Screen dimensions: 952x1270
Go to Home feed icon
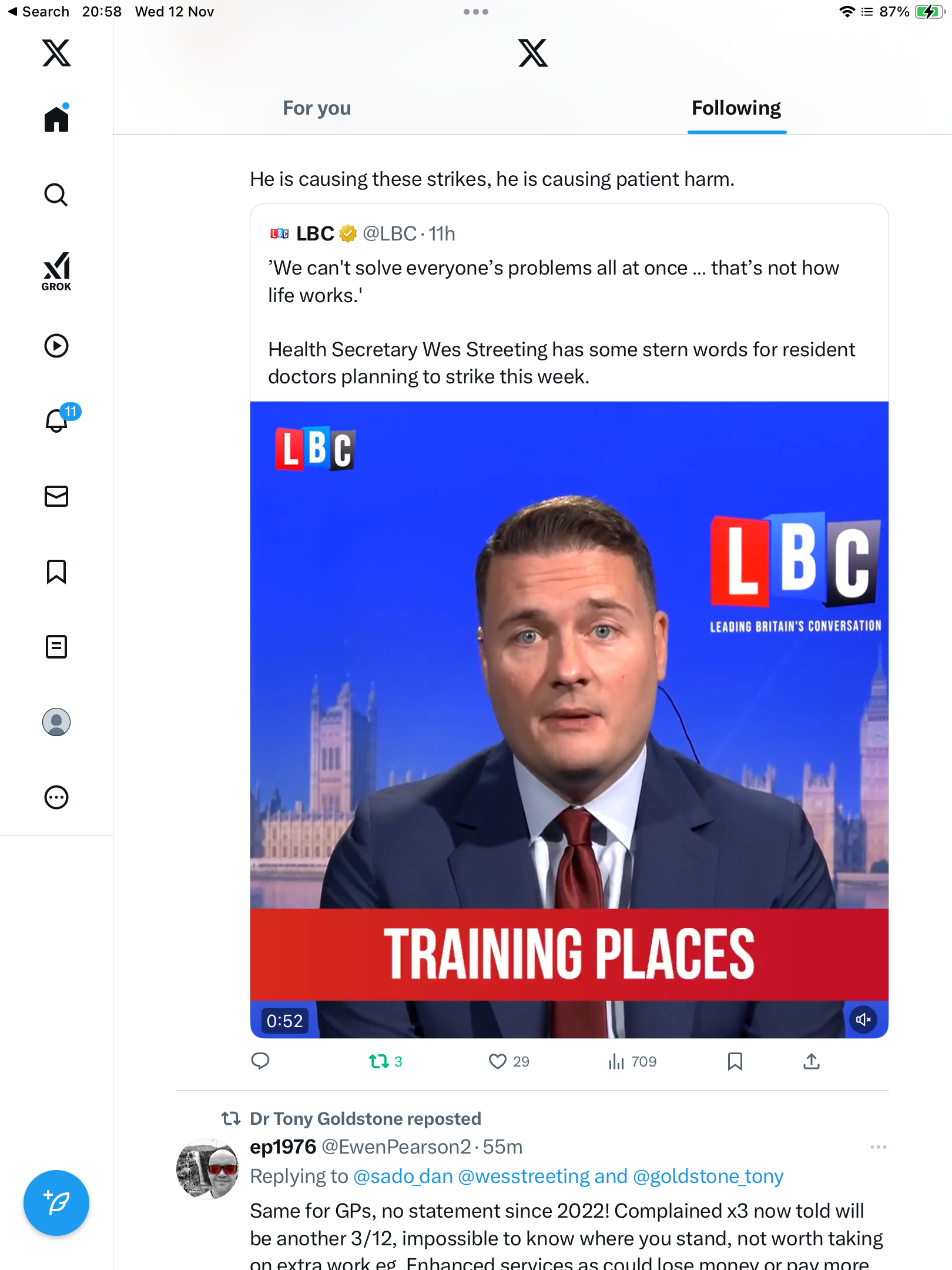[56, 119]
